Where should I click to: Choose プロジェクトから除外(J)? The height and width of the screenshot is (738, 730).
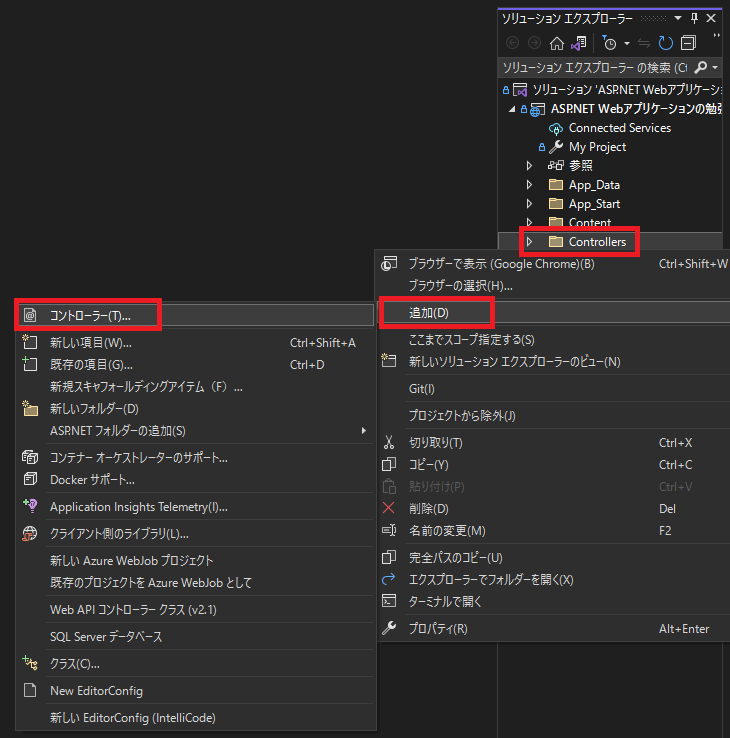553,416
